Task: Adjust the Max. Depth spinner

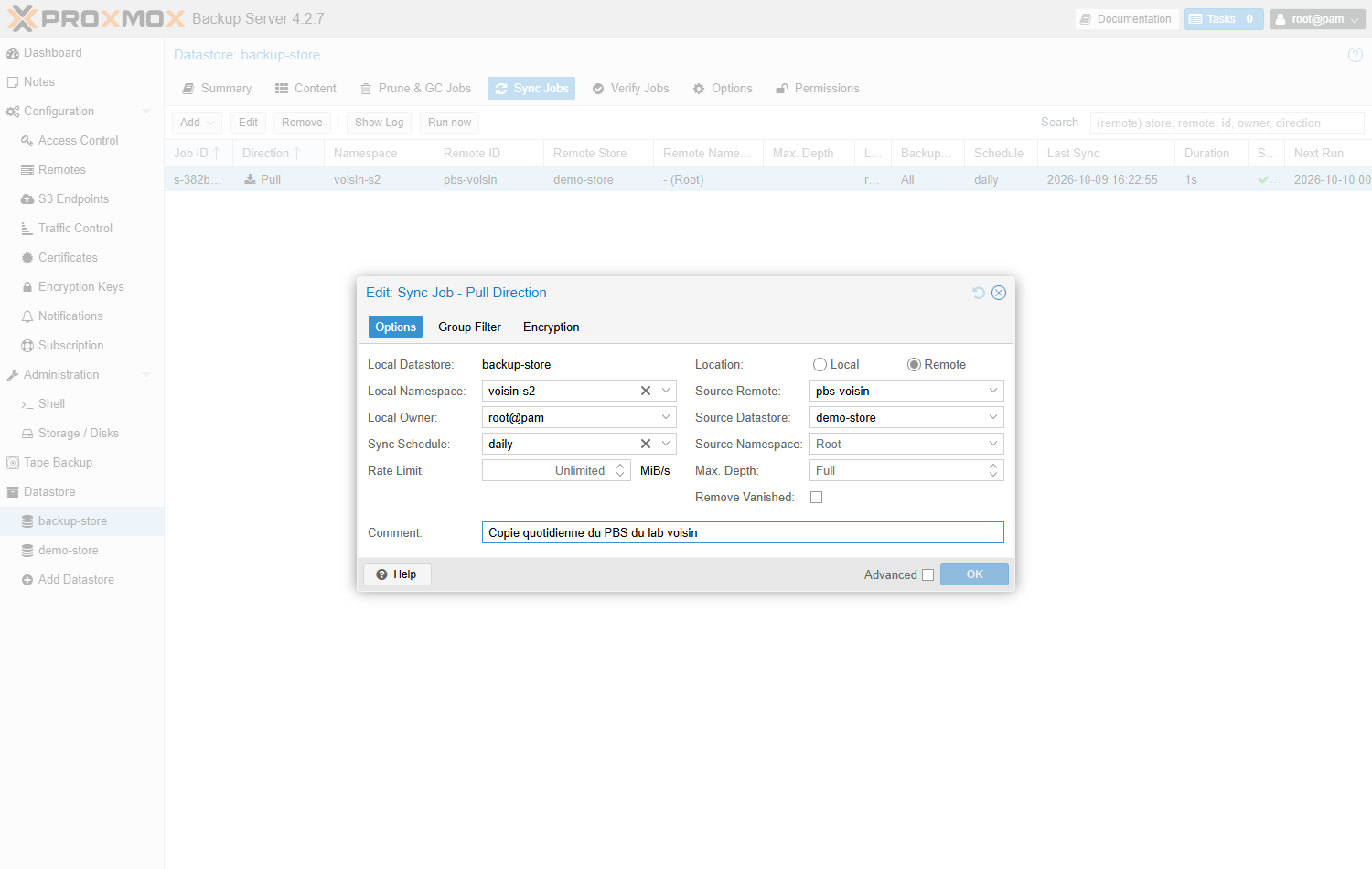Action: click(x=993, y=470)
